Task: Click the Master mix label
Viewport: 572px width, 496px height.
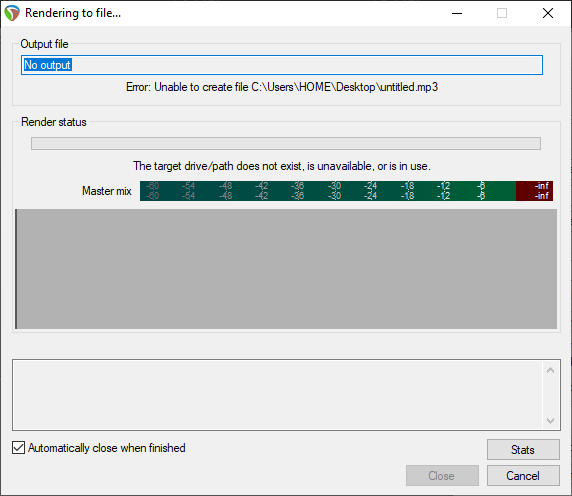Action: [107, 191]
